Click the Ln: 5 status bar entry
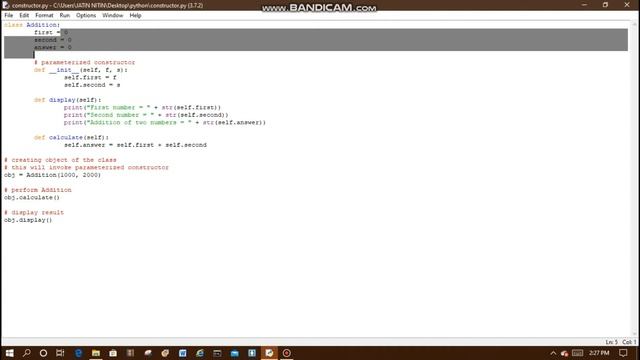 pyautogui.click(x=611, y=342)
